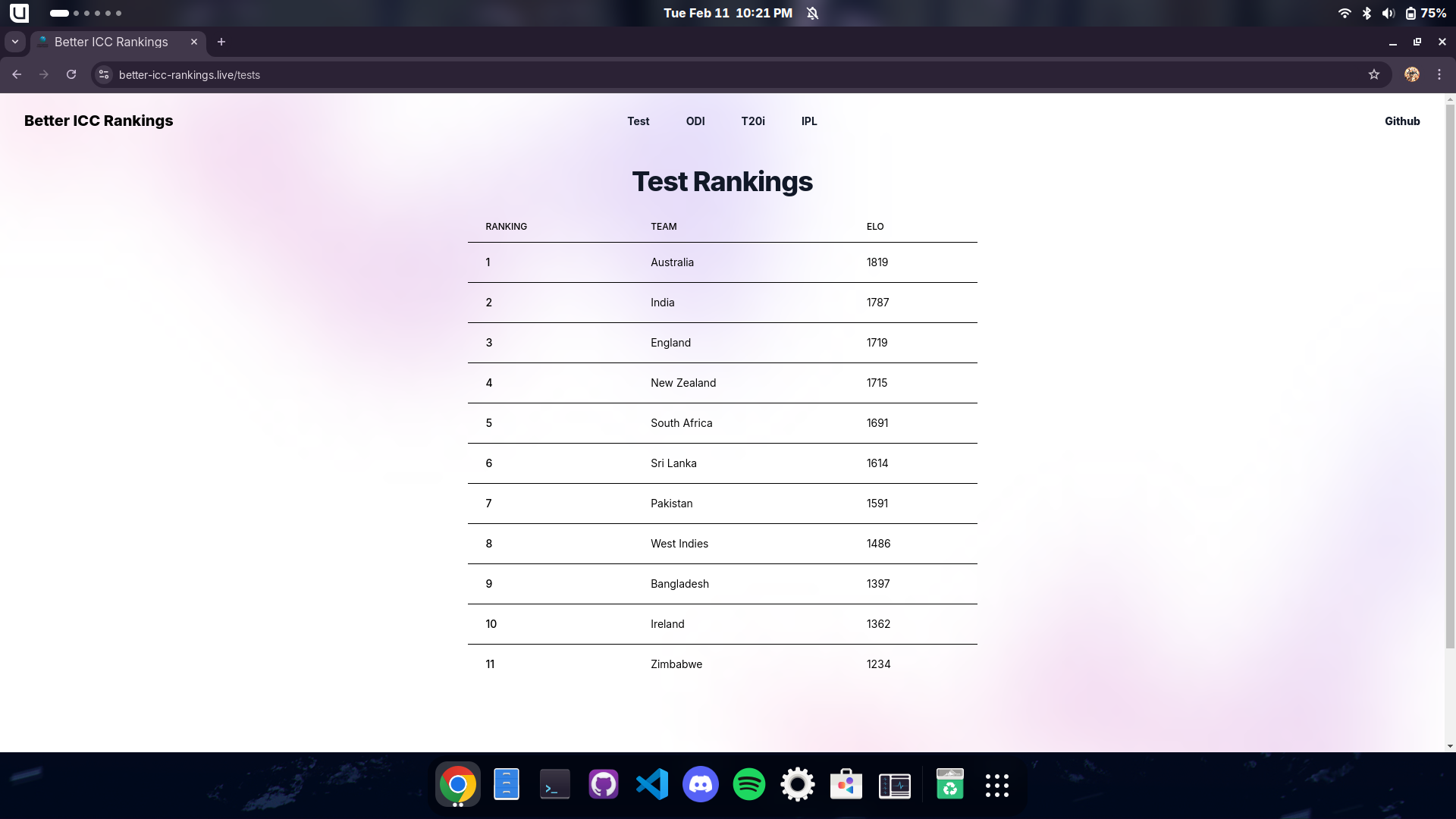Screen dimensions: 1456x819
Task: Open the clock and calendar menu
Action: [x=728, y=13]
